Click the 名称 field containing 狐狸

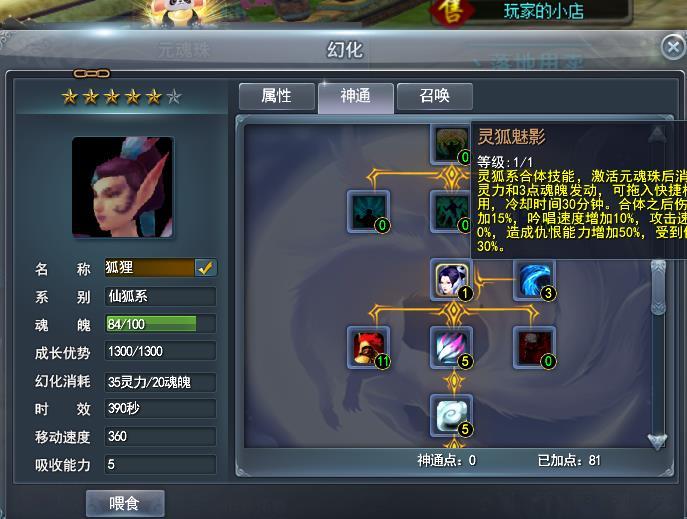150,268
